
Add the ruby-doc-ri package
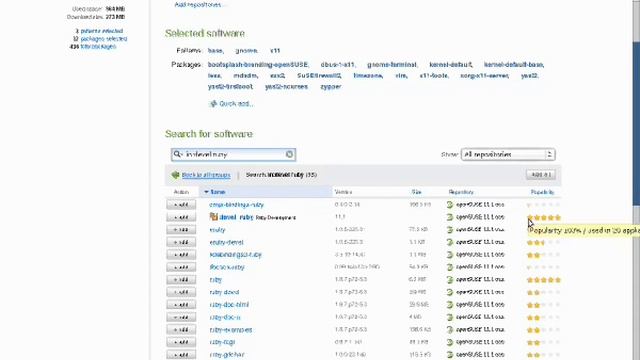click(181, 317)
